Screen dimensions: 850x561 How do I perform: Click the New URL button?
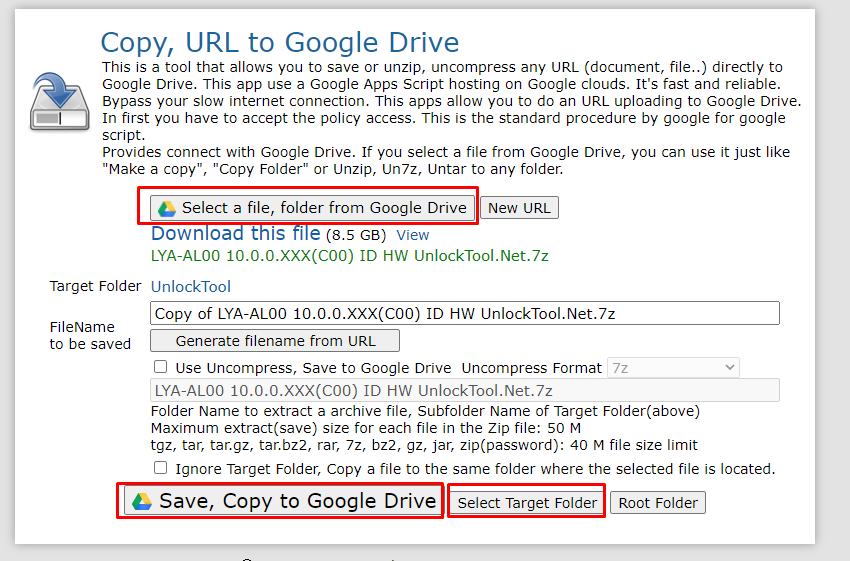519,208
